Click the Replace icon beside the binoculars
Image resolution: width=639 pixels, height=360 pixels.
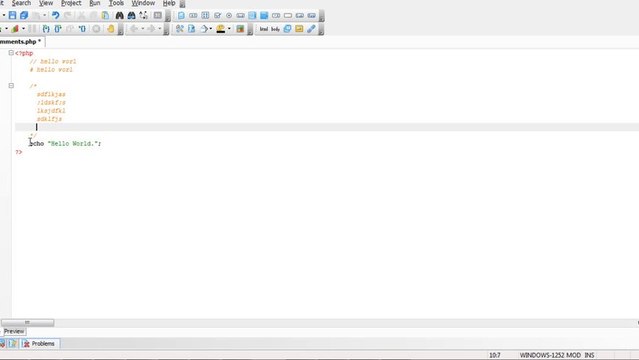[x=143, y=15]
